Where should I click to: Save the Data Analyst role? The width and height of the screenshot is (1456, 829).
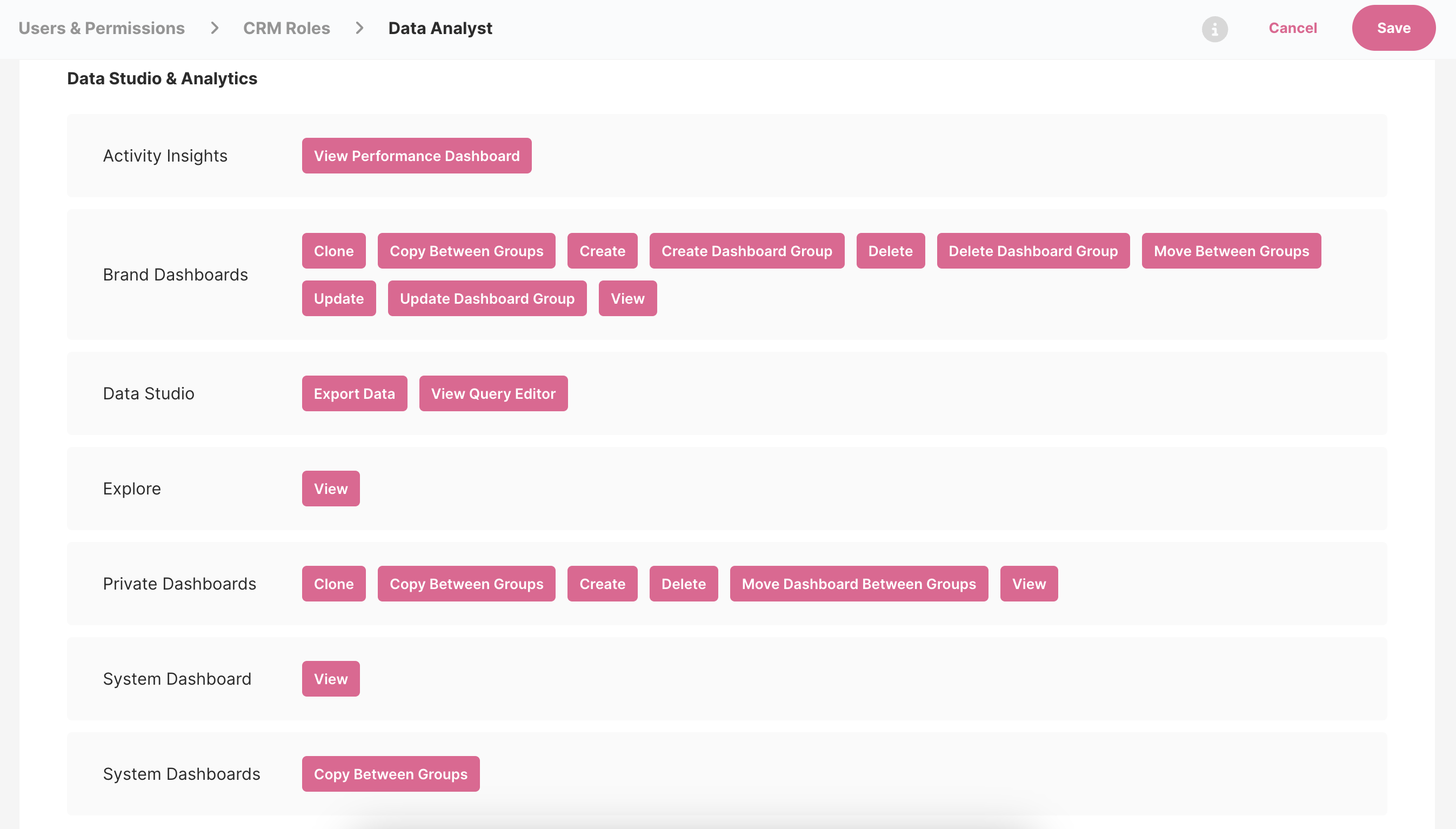1393,28
